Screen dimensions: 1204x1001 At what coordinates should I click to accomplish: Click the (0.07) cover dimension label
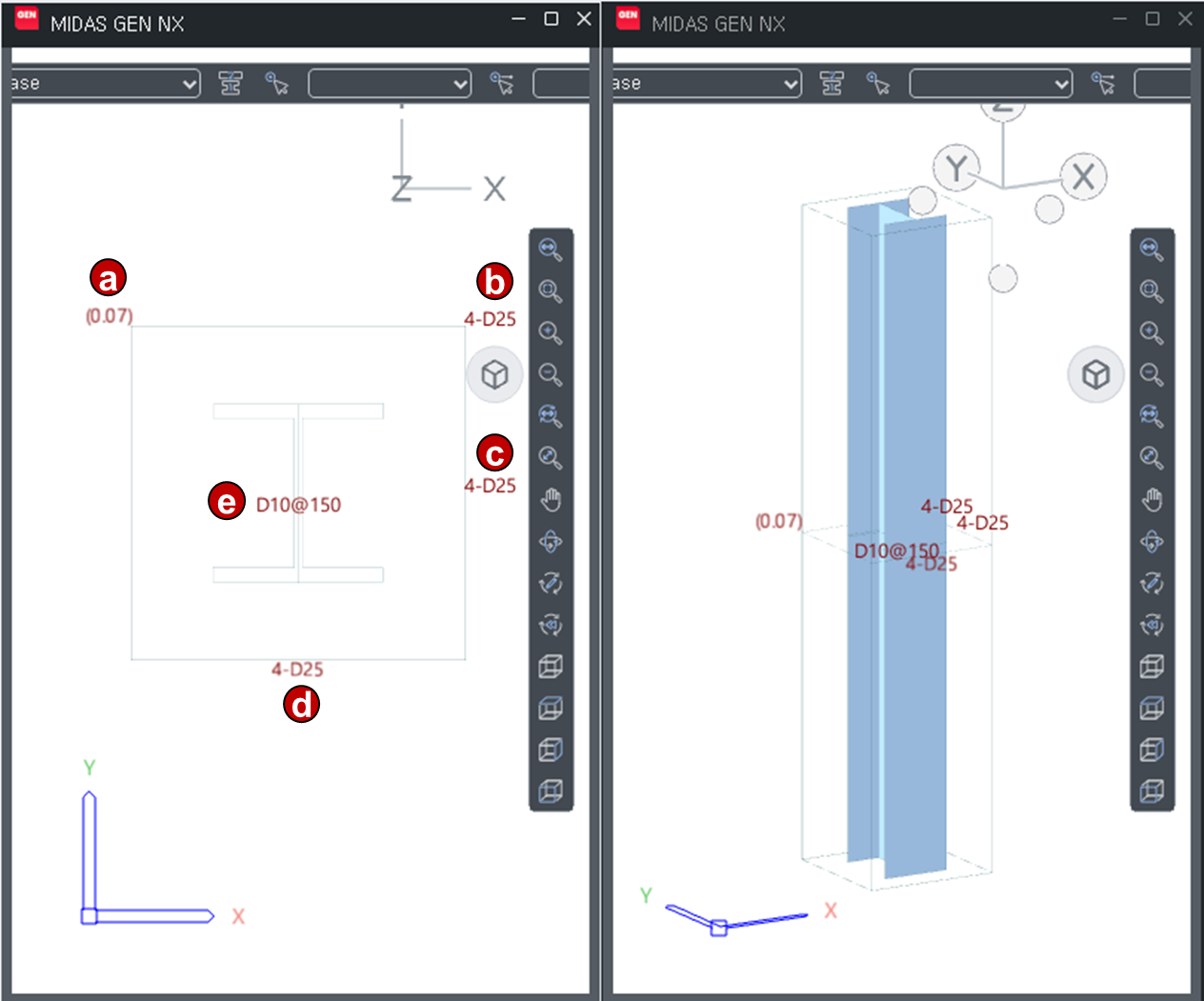[108, 315]
